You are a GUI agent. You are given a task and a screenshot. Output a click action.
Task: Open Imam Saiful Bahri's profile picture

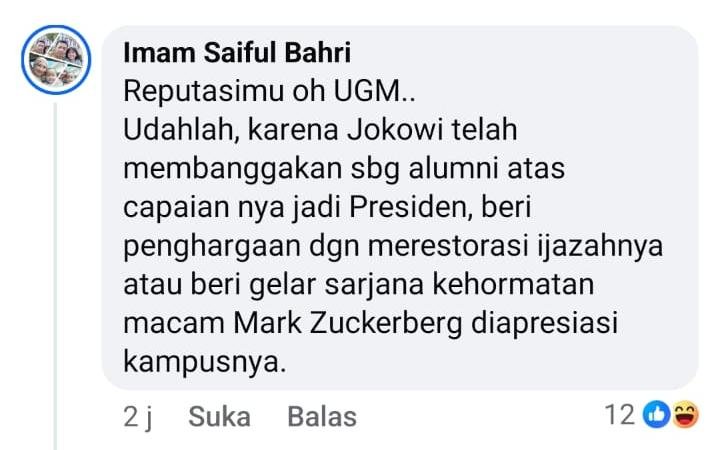[x=54, y=60]
